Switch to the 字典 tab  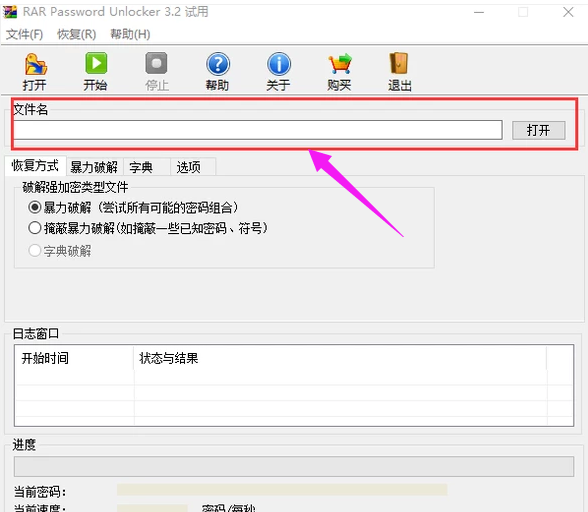tap(146, 167)
